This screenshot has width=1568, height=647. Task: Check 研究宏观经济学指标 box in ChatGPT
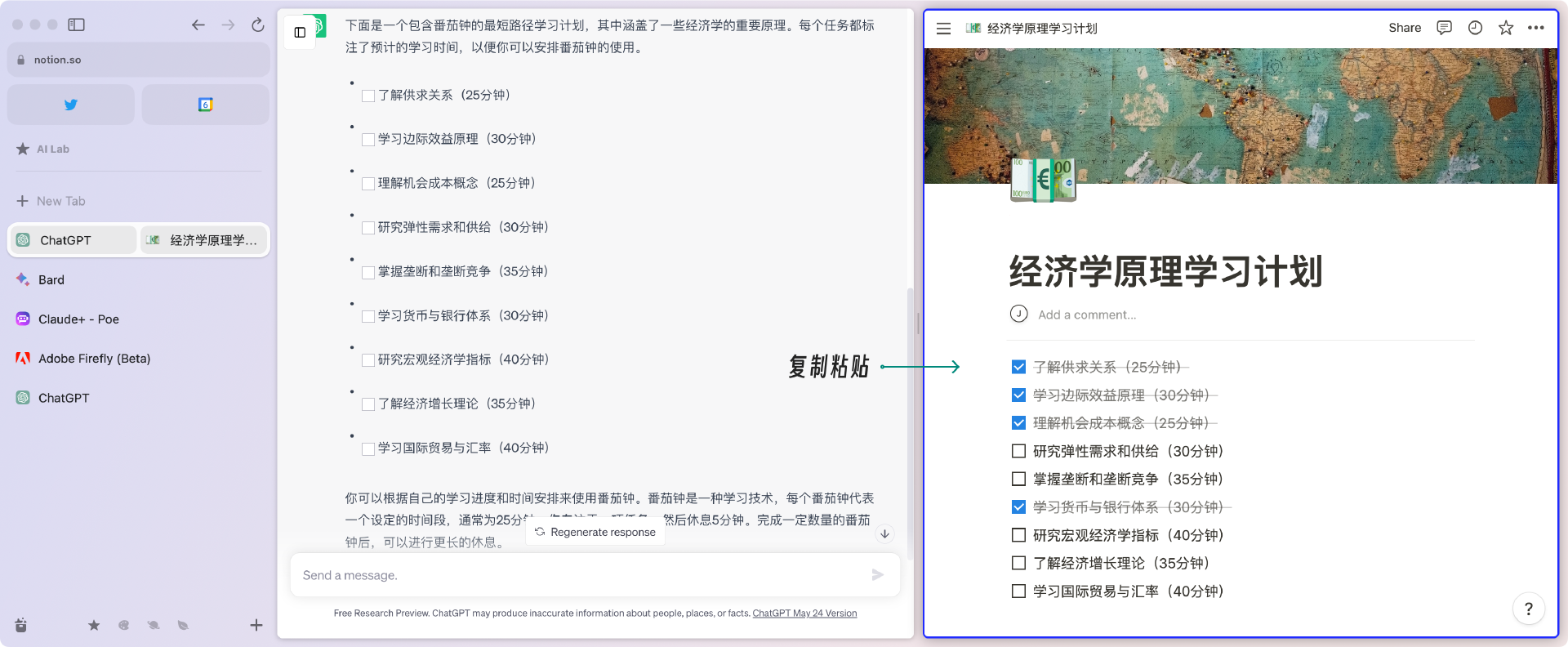tap(368, 360)
